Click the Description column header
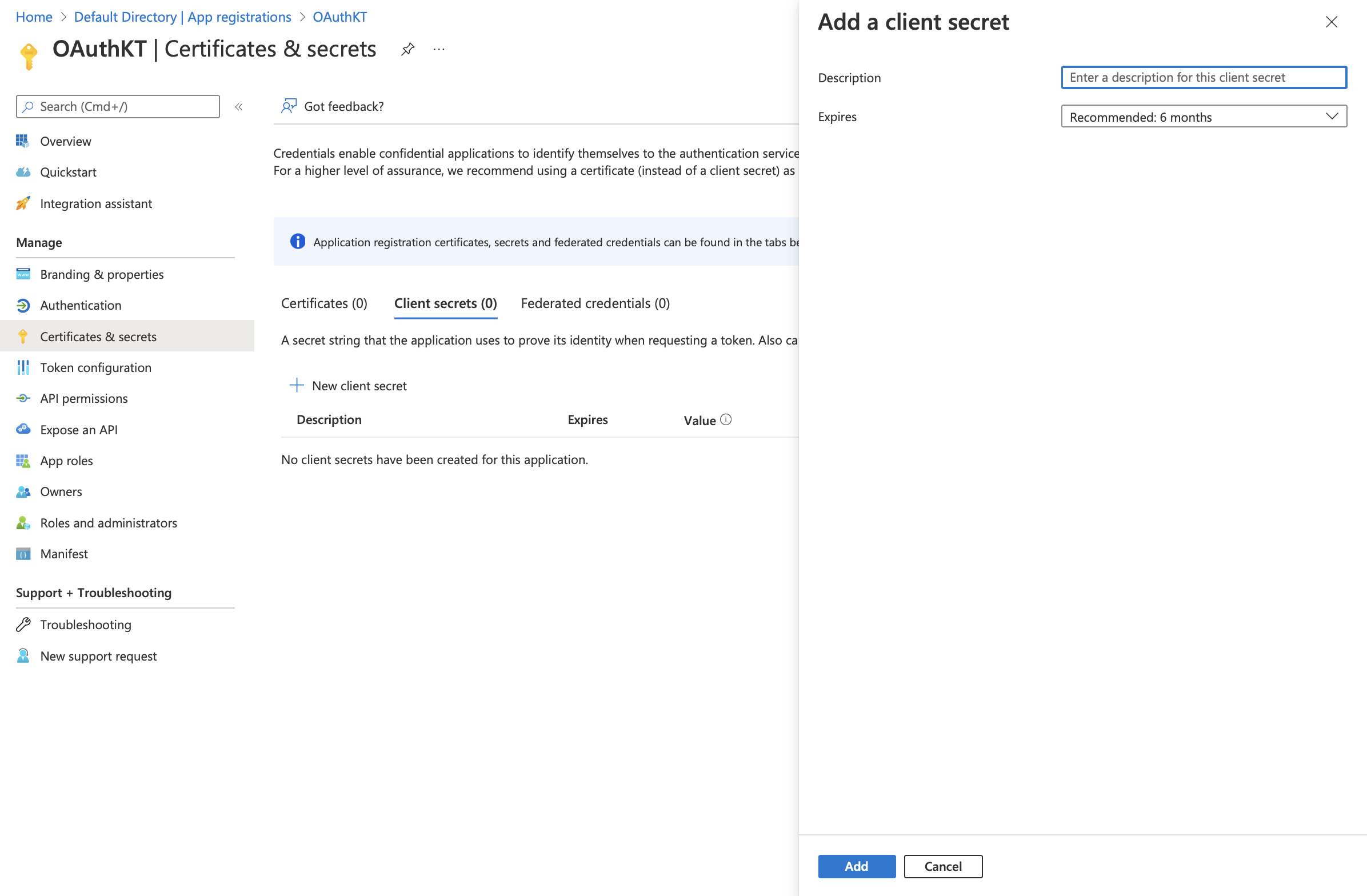 [329, 419]
